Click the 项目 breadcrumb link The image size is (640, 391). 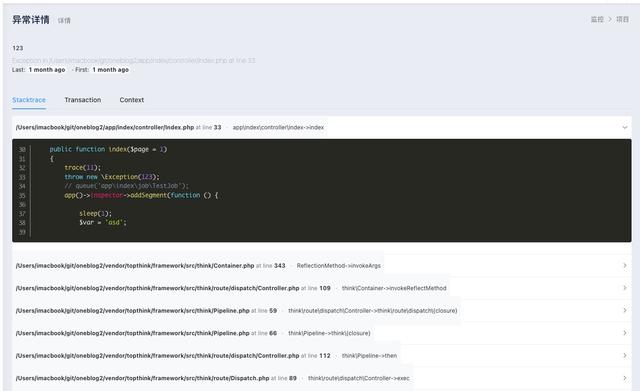[622, 19]
